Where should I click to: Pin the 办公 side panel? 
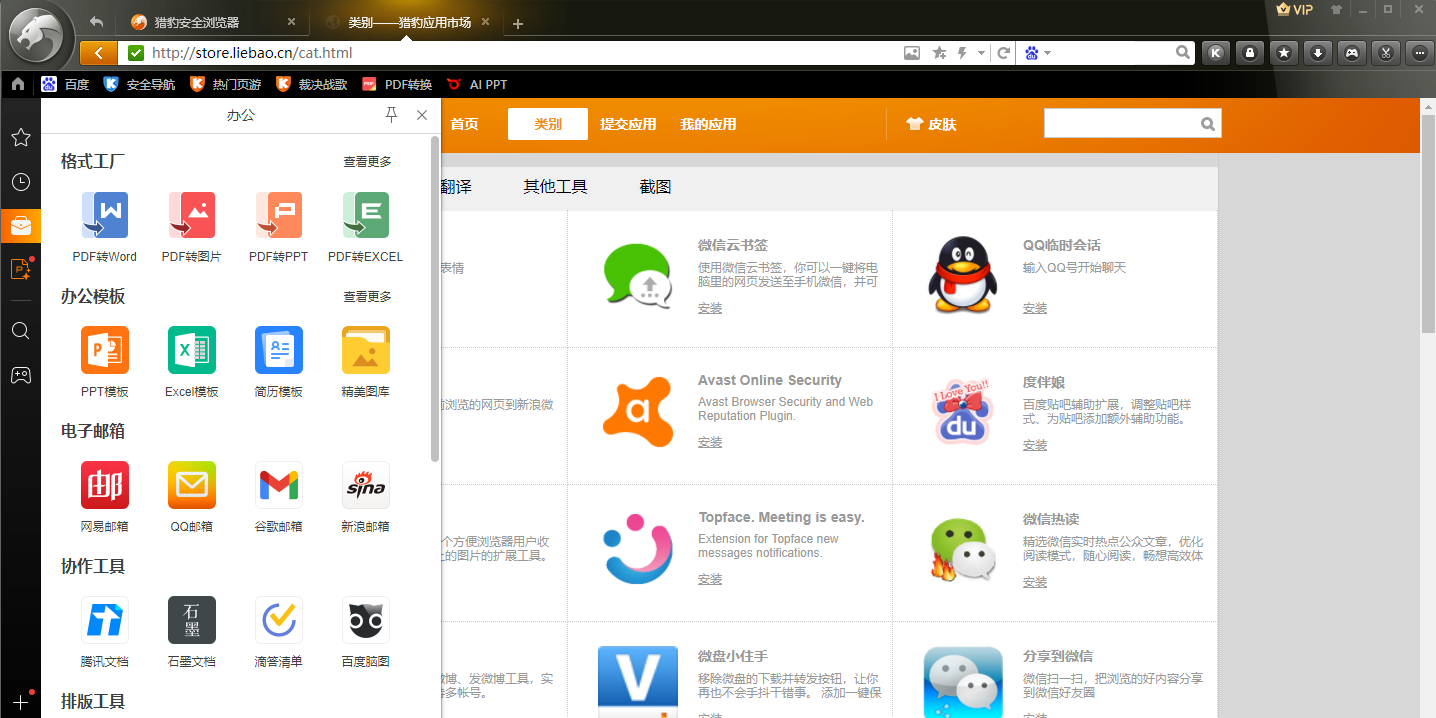click(x=392, y=115)
